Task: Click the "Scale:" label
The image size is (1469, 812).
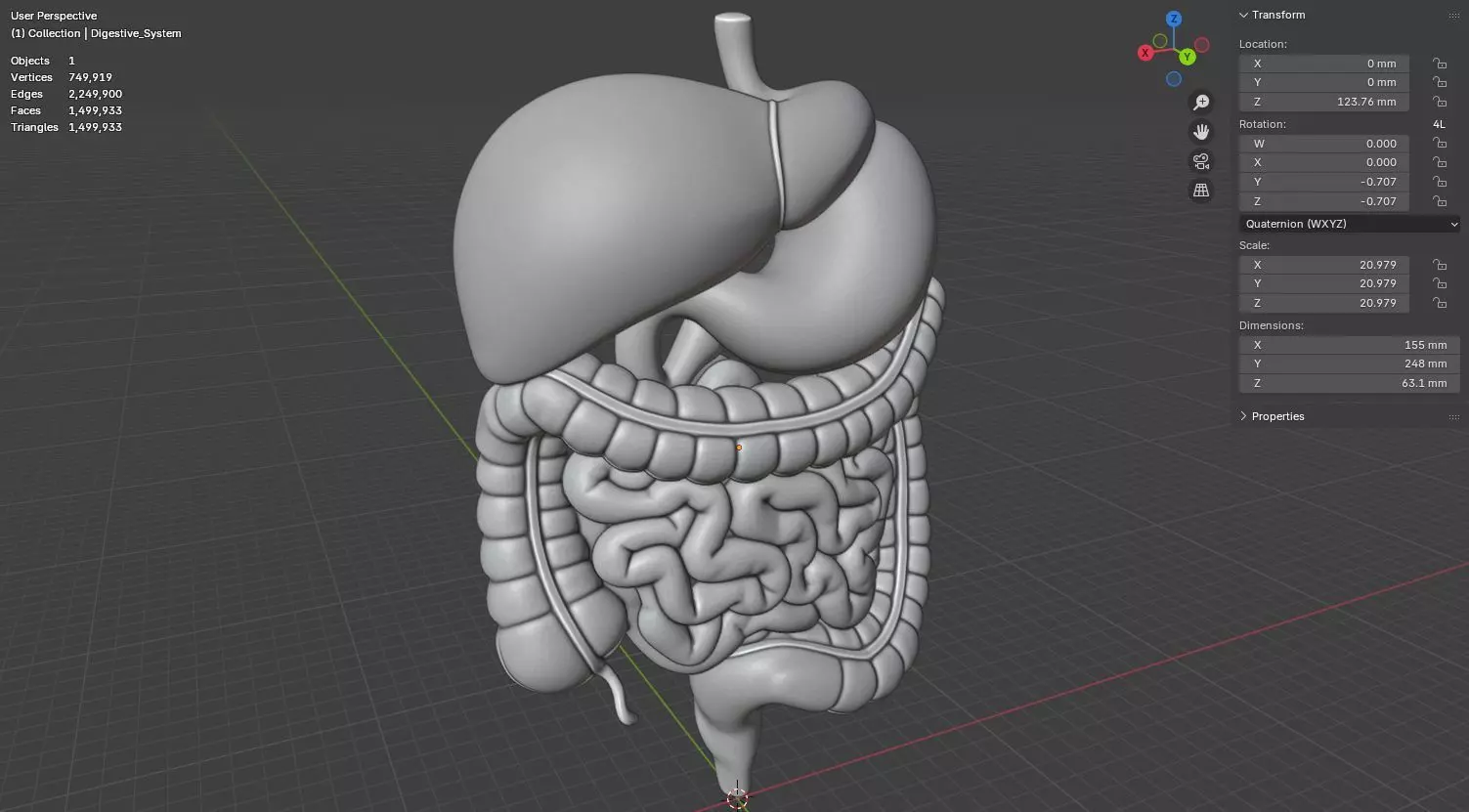Action: 1254,245
